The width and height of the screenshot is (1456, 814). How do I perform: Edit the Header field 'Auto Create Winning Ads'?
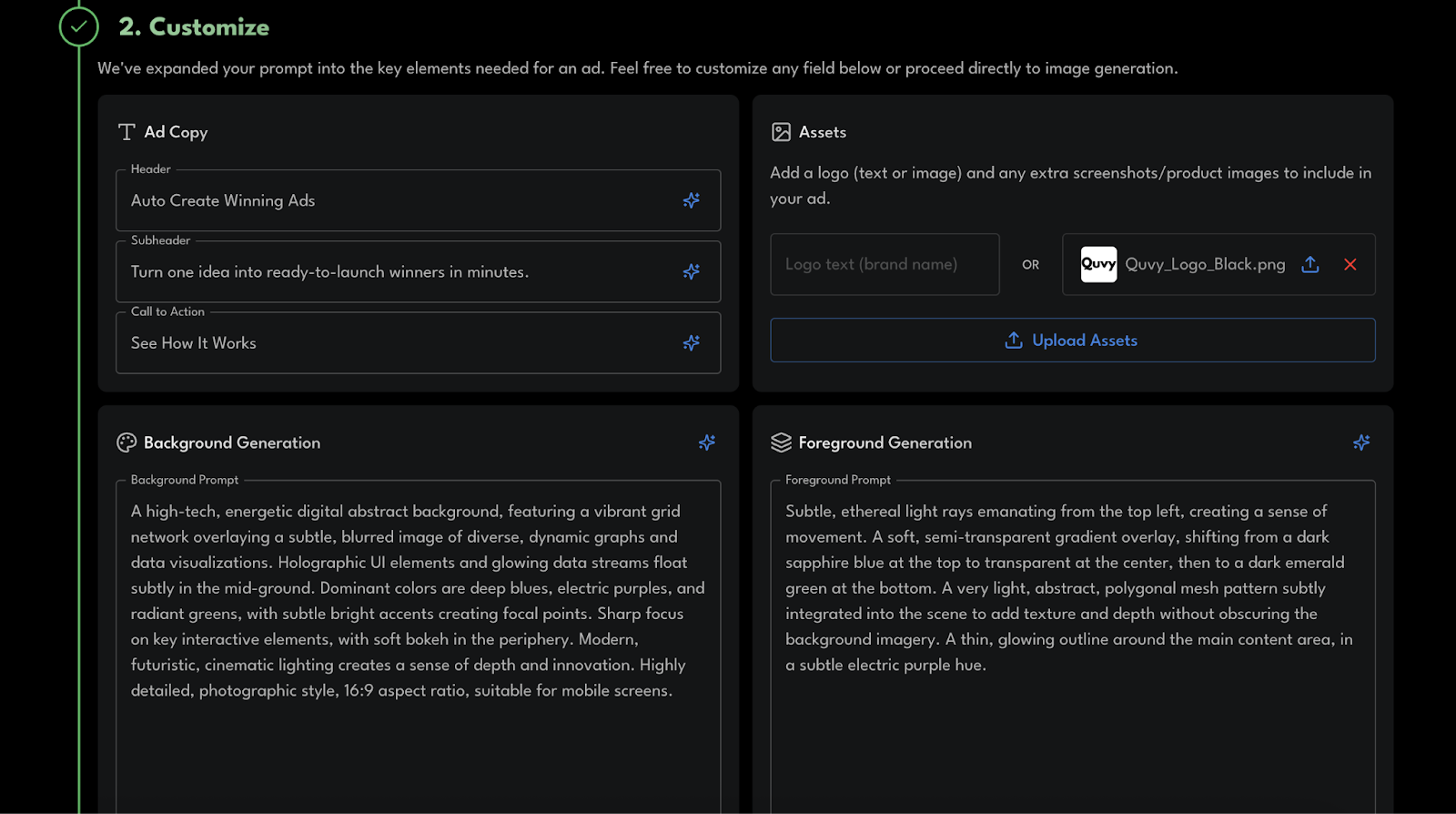coord(419,200)
